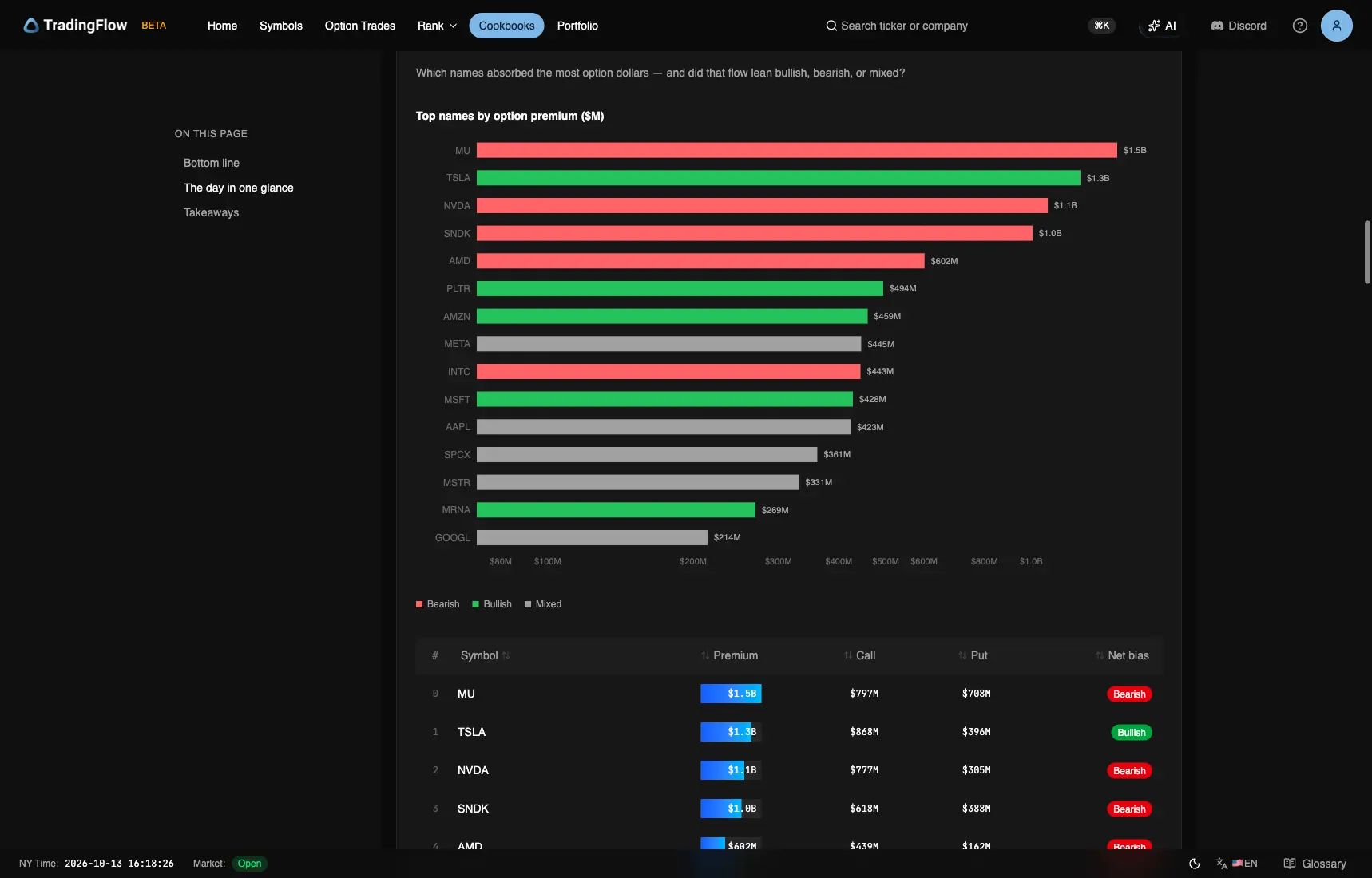Open the language translate icon
The image size is (1372, 878).
coord(1222,864)
